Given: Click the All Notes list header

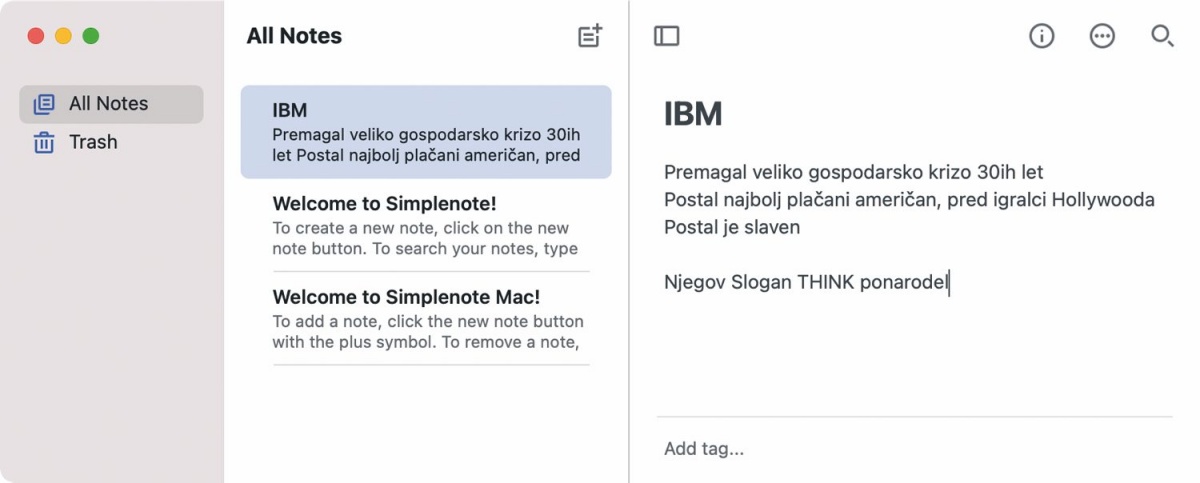Looking at the screenshot, I should (x=294, y=36).
